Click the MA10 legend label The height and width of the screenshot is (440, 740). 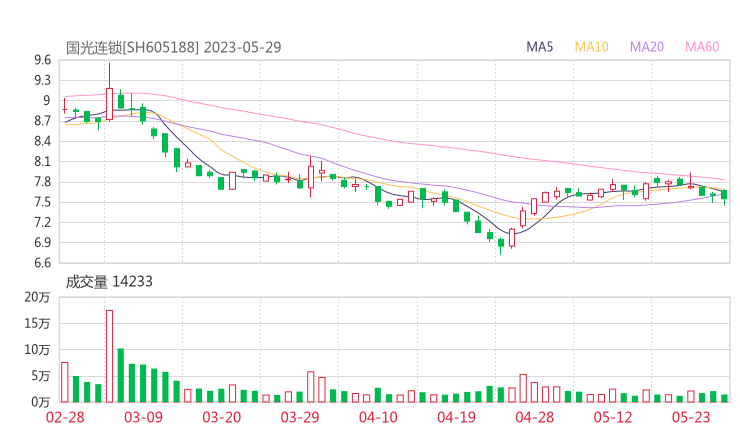591,47
